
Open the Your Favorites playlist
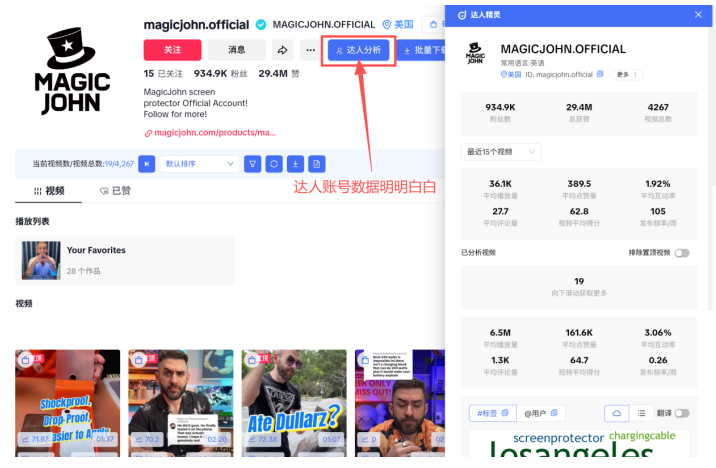125,260
